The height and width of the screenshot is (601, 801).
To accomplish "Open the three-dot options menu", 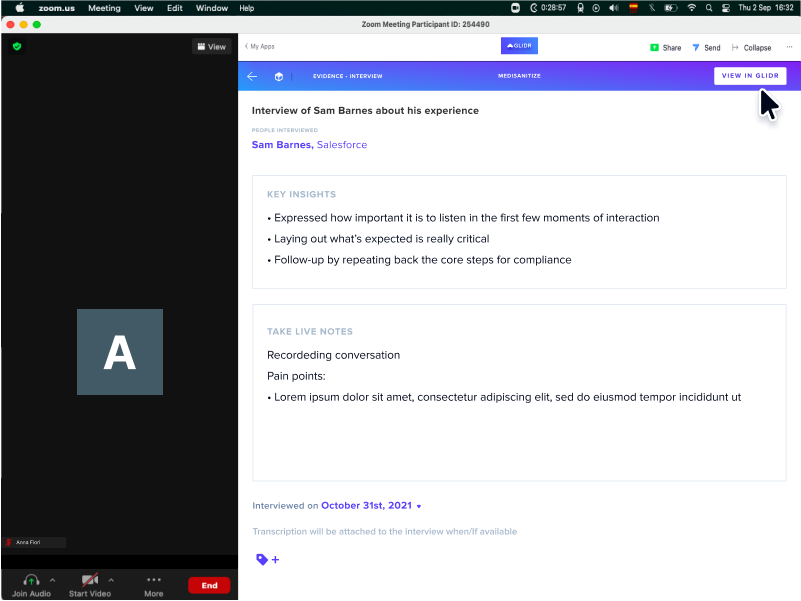I will (x=789, y=47).
